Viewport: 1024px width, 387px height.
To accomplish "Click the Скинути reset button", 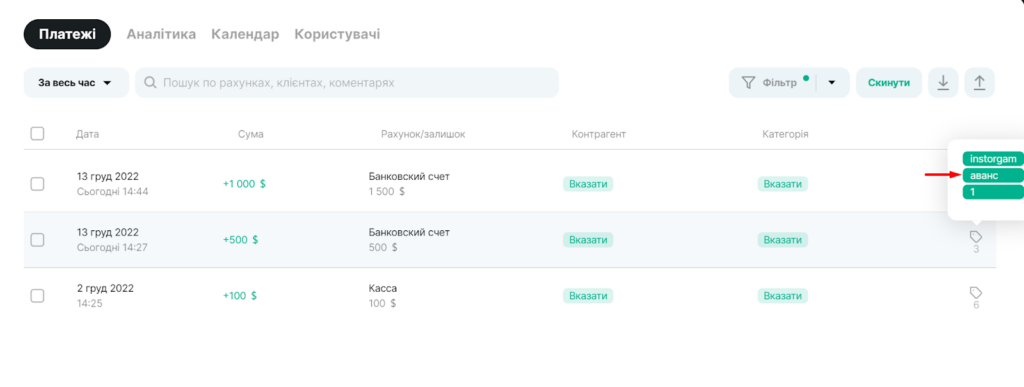I will (889, 83).
